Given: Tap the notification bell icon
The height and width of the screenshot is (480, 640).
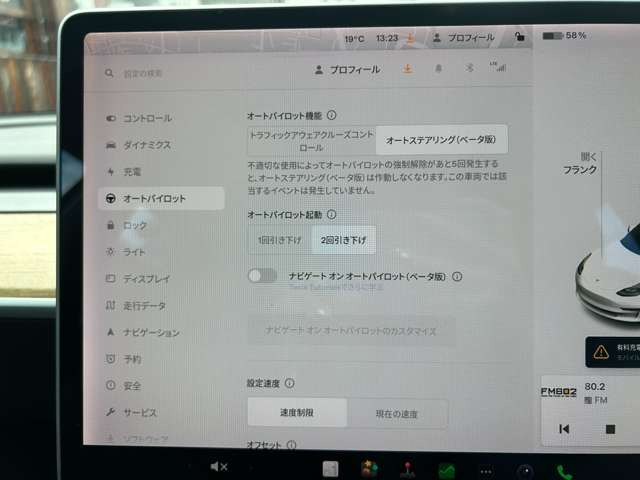Looking at the screenshot, I should 438,70.
